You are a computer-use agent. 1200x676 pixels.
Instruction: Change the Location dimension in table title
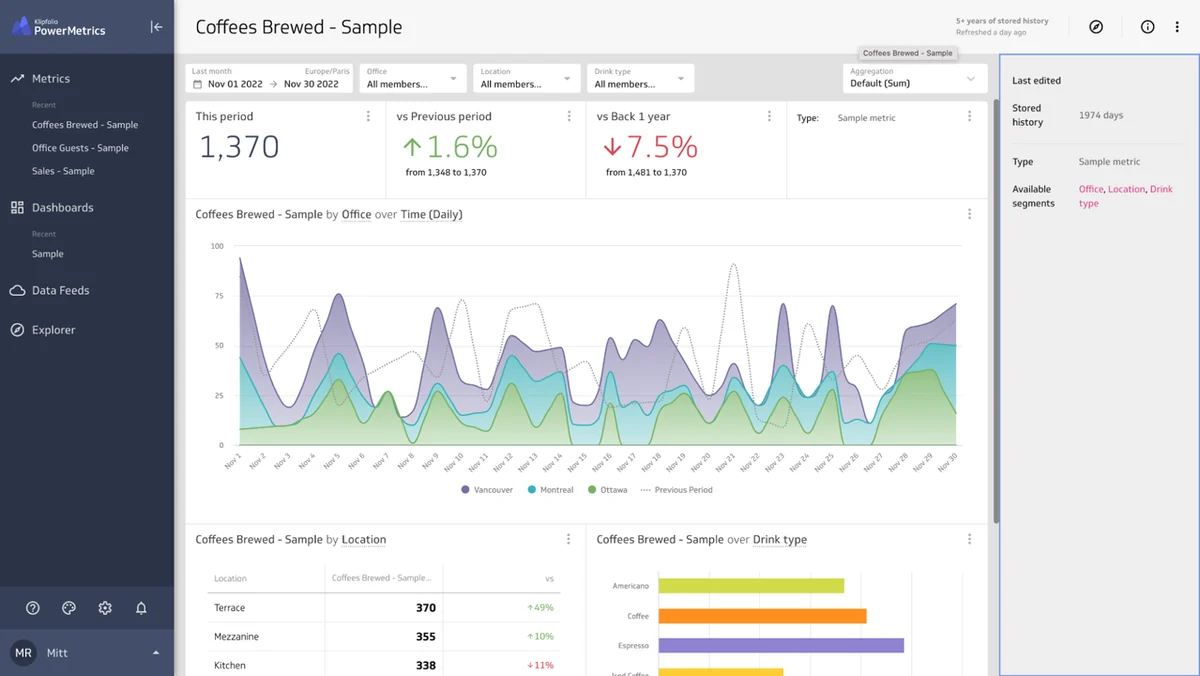(364, 539)
